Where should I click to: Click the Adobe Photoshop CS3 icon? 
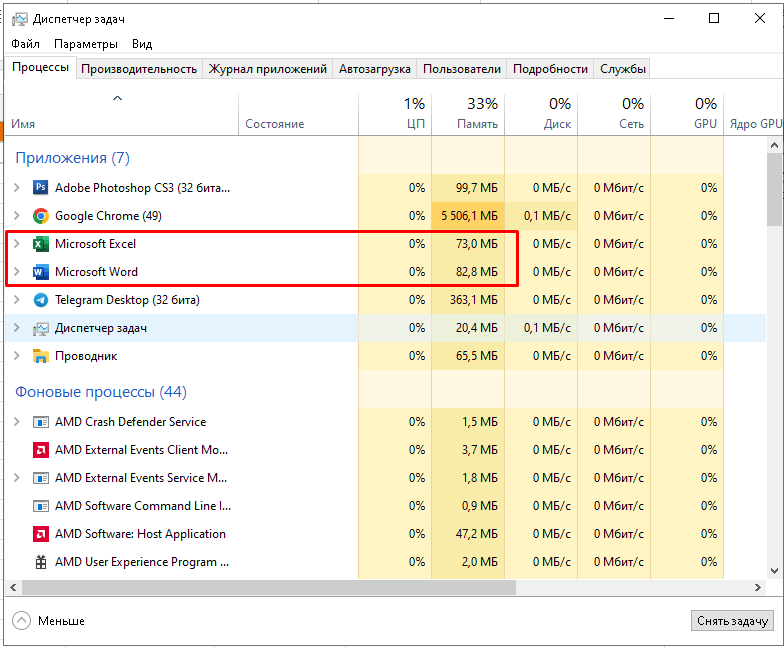(40, 188)
